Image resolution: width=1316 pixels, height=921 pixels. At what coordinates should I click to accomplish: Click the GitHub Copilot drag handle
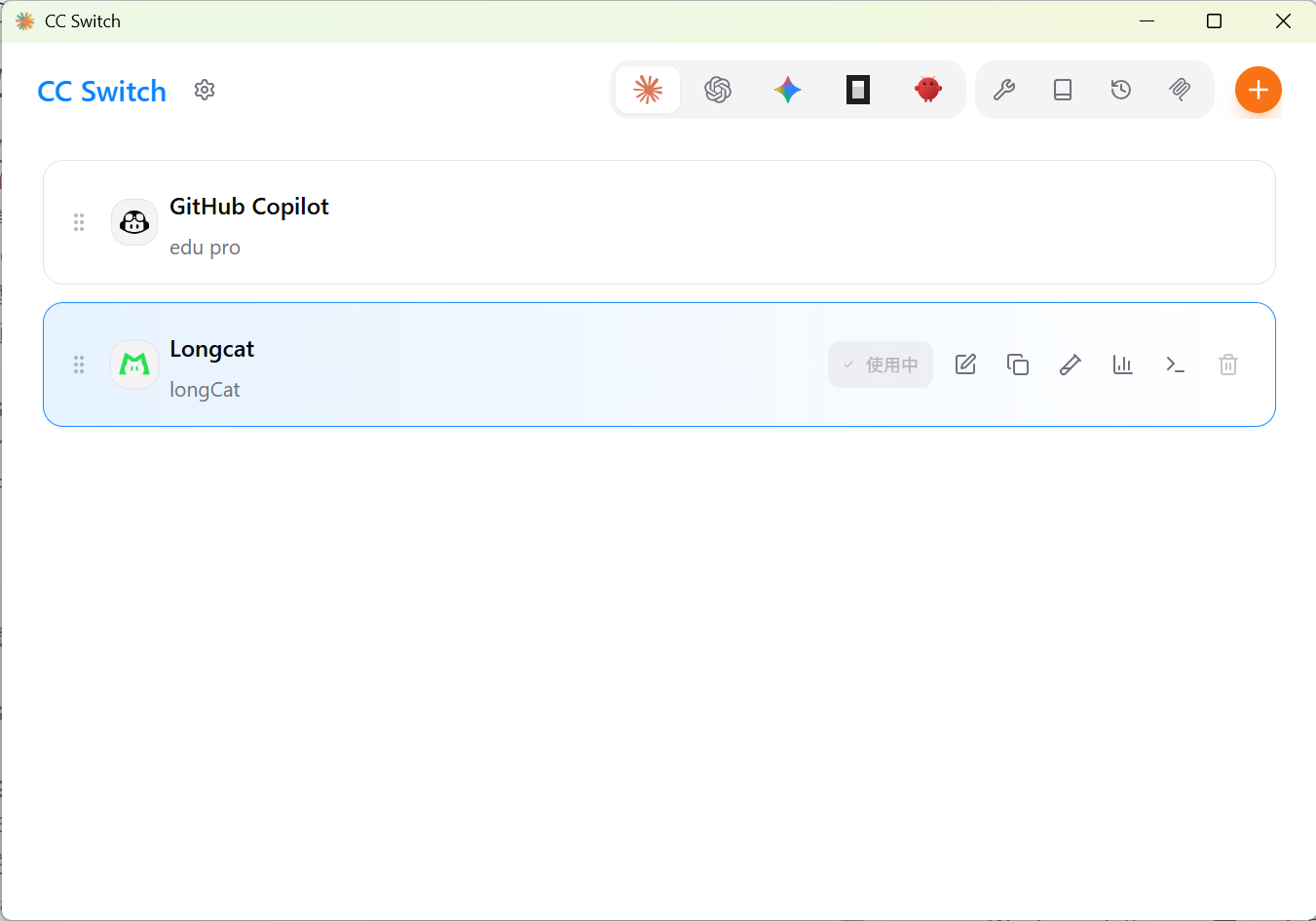click(x=79, y=222)
